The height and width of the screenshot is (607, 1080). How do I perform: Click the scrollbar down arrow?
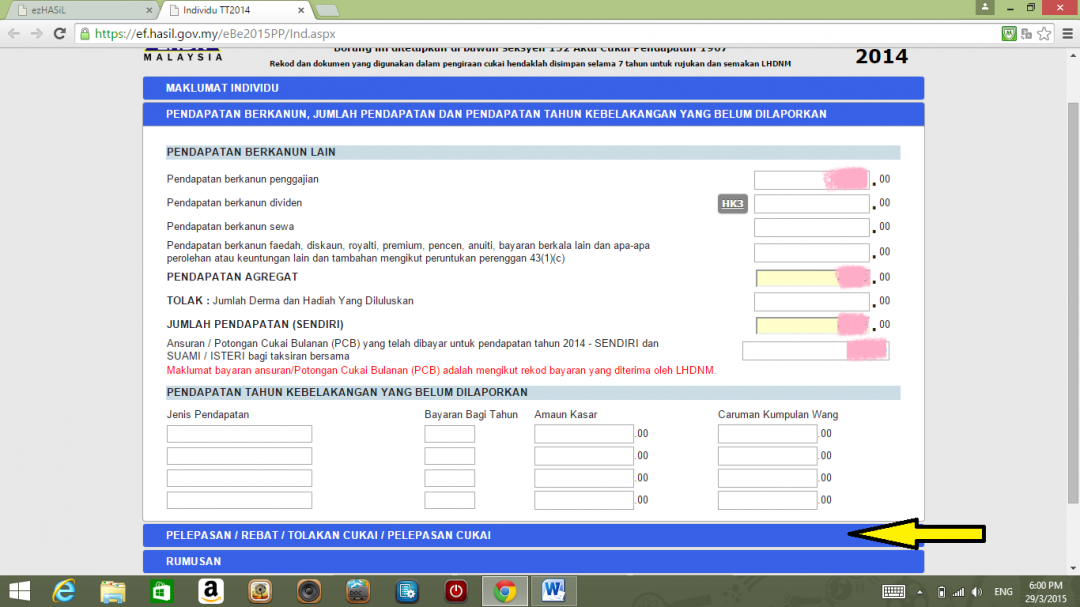[1072, 568]
